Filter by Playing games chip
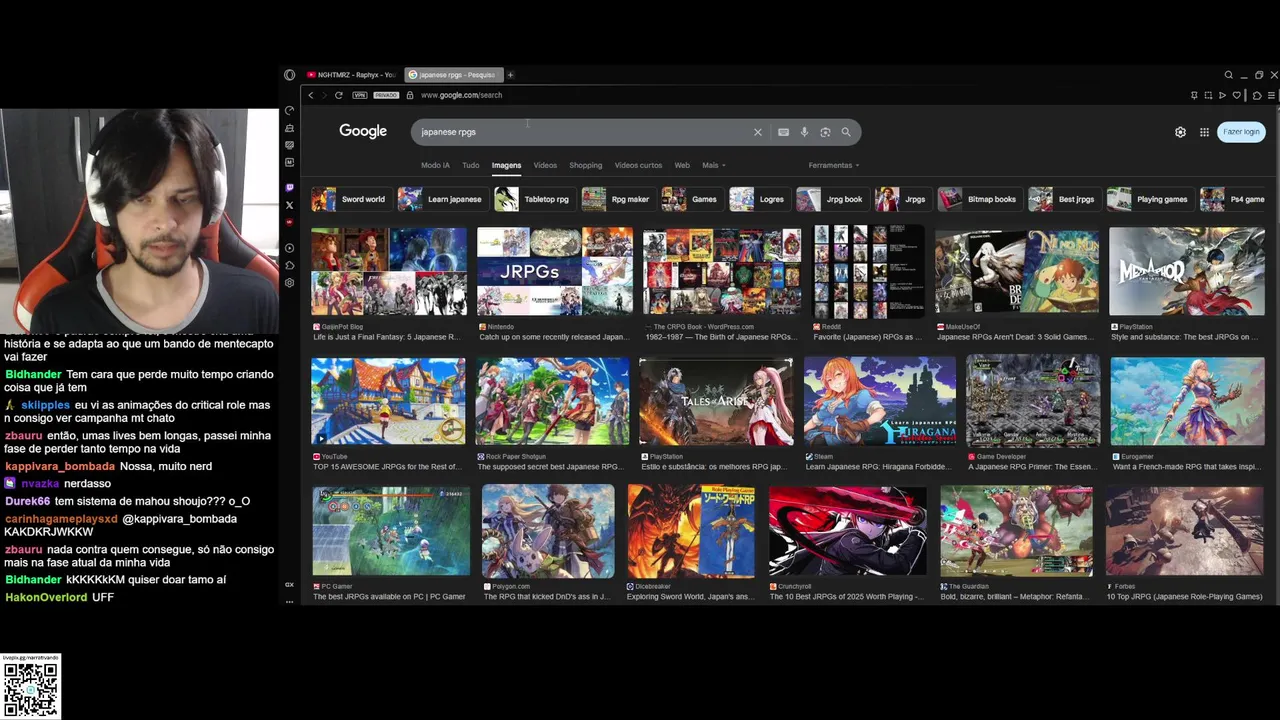Image resolution: width=1280 pixels, height=720 pixels. click(x=1149, y=199)
